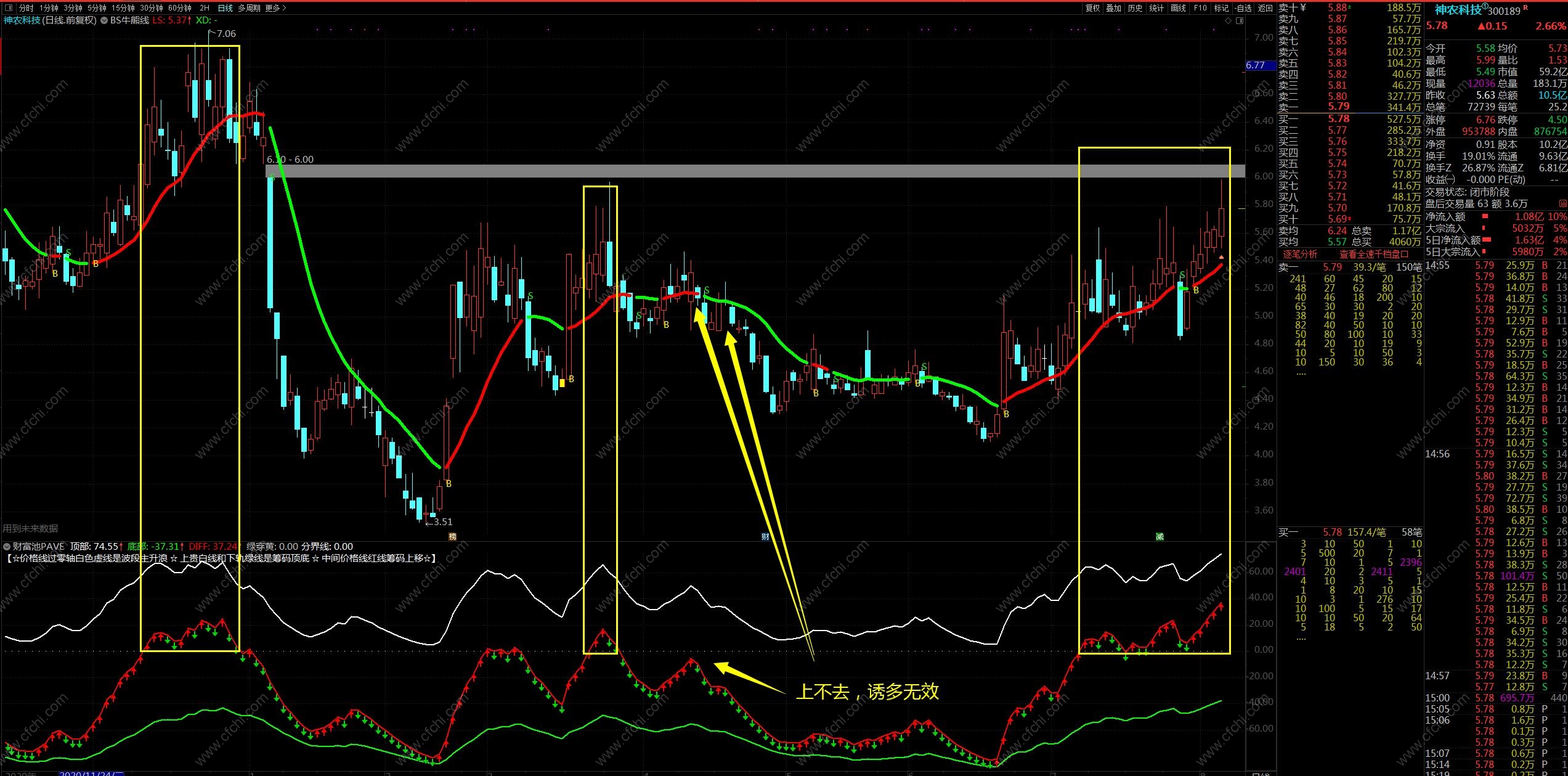Click the 减 marker icon on chart bottom
1568x776 pixels.
[x=1160, y=537]
